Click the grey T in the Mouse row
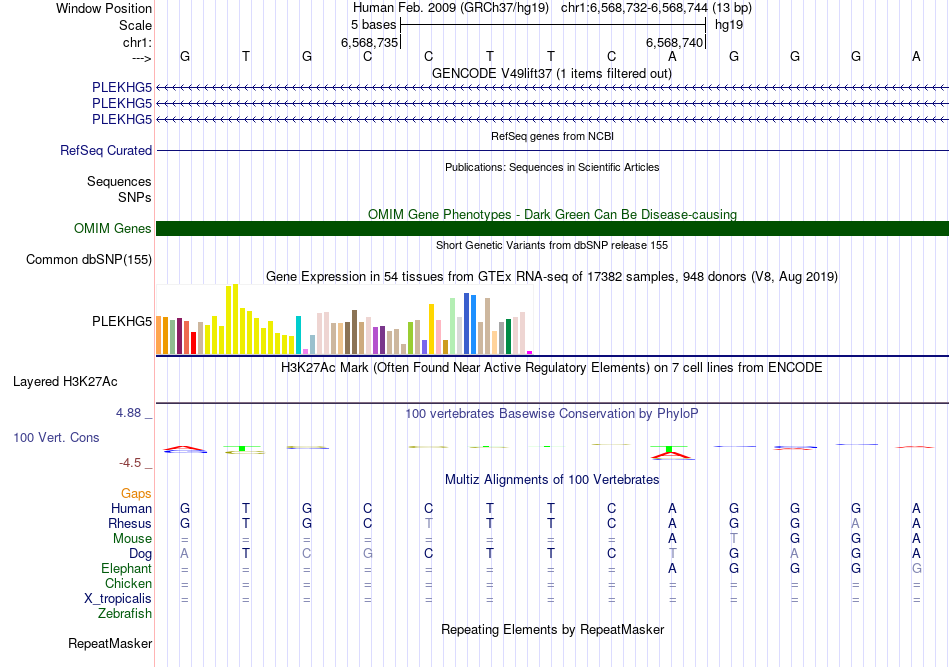Viewport: 950px width, 667px height. tap(734, 539)
